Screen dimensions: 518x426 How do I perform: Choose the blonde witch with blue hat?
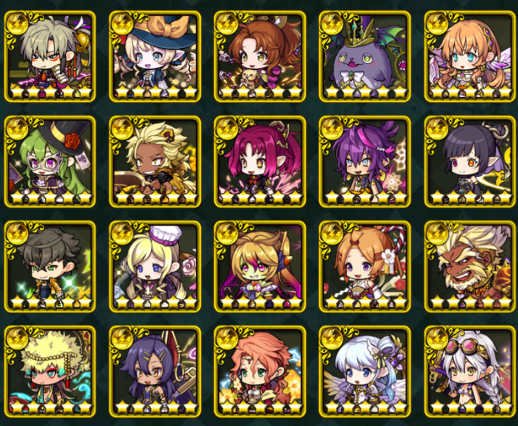click(x=155, y=56)
